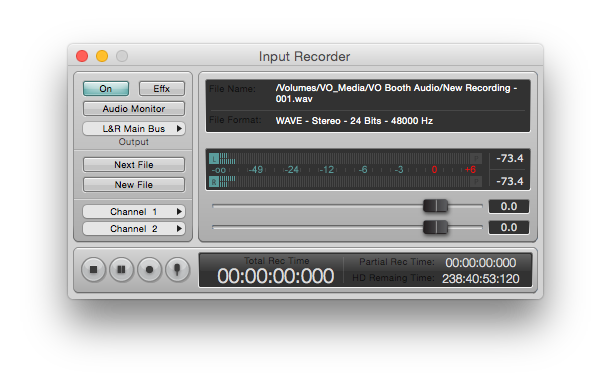Click the Stop transport button
611x391 pixels.
(x=94, y=269)
